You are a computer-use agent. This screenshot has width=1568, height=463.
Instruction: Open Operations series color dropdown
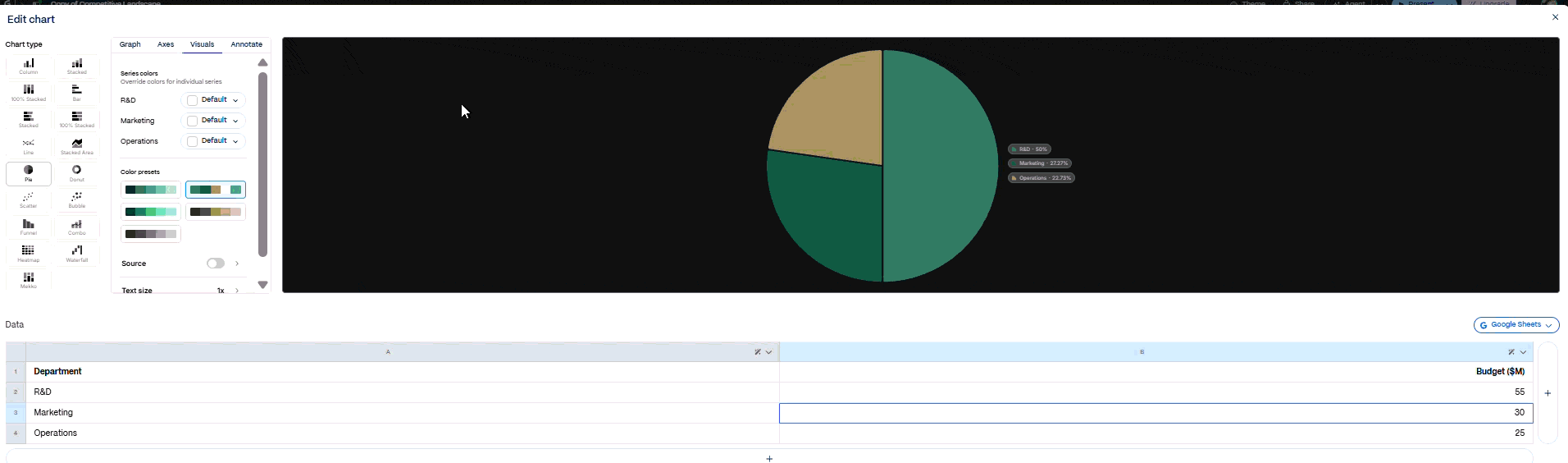[x=213, y=141]
